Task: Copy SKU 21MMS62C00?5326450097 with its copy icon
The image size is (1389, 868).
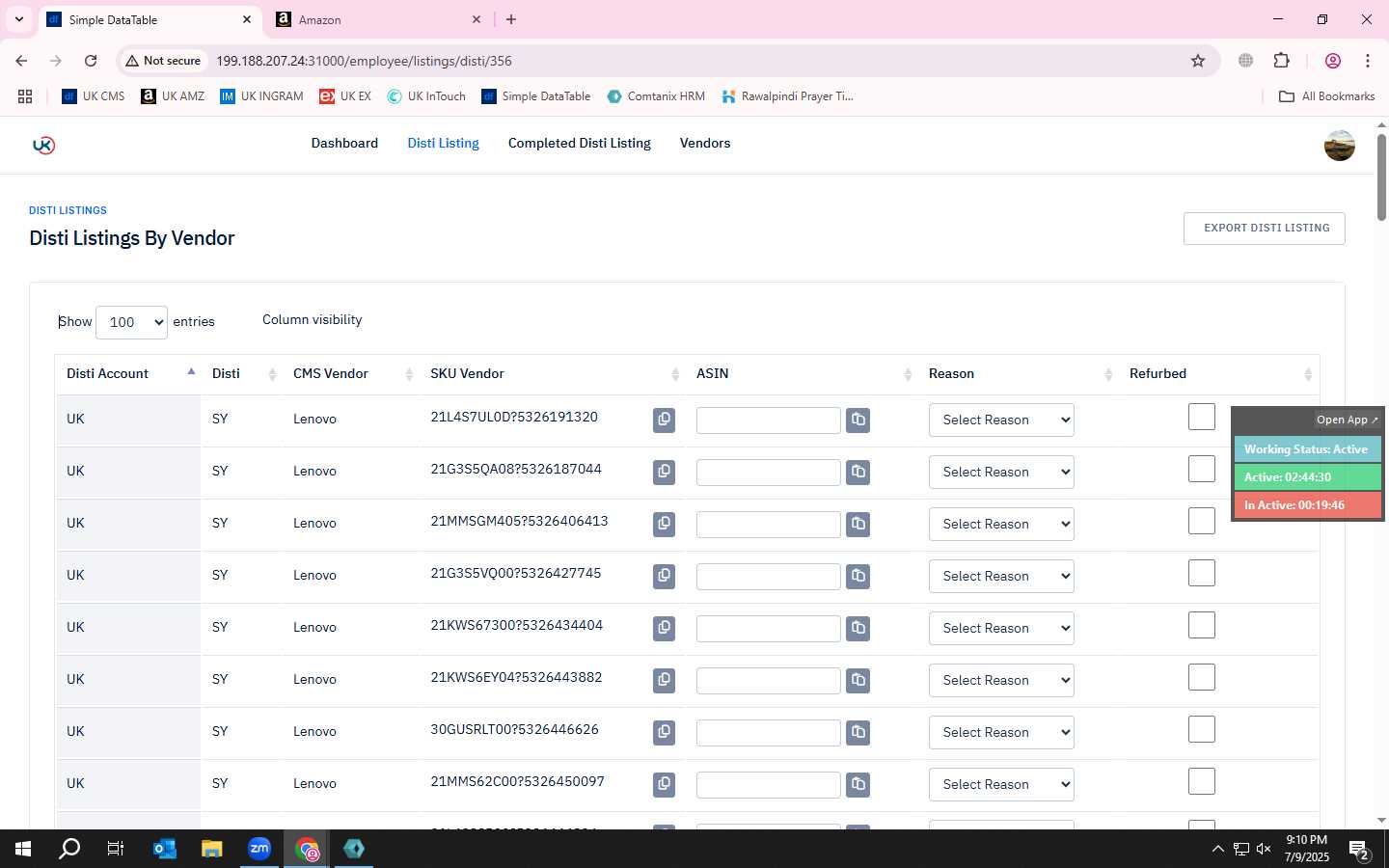Action: click(x=664, y=784)
